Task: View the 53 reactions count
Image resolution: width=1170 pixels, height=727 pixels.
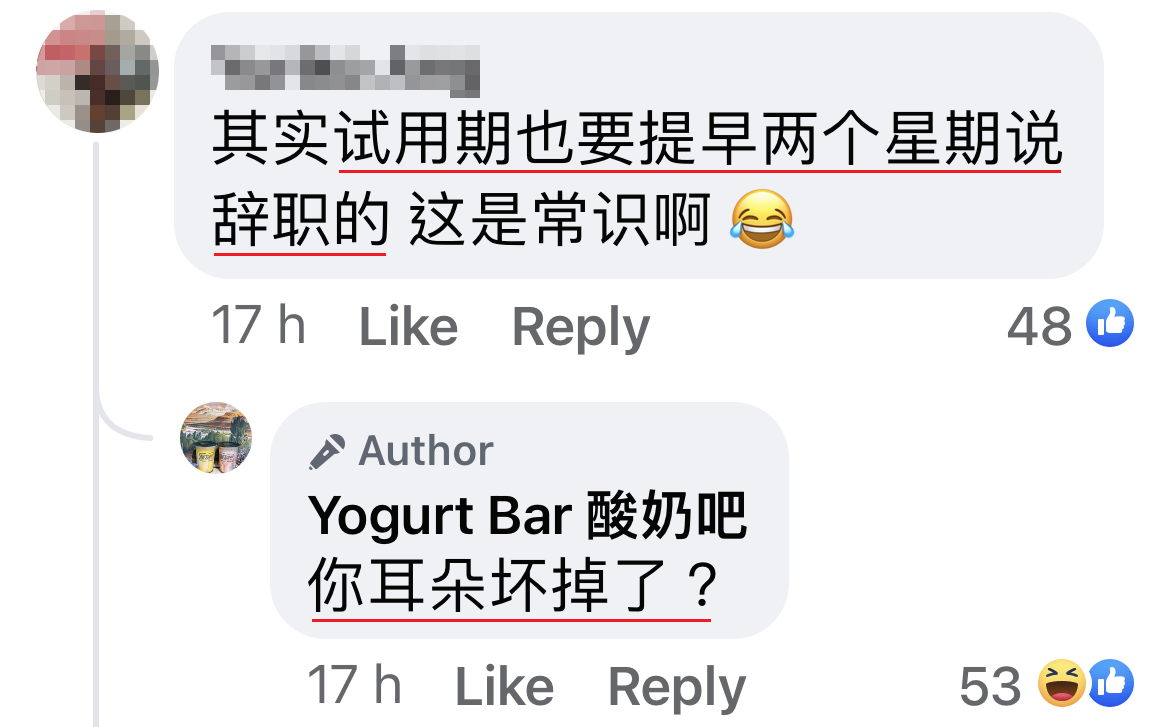Action: pyautogui.click(x=990, y=686)
